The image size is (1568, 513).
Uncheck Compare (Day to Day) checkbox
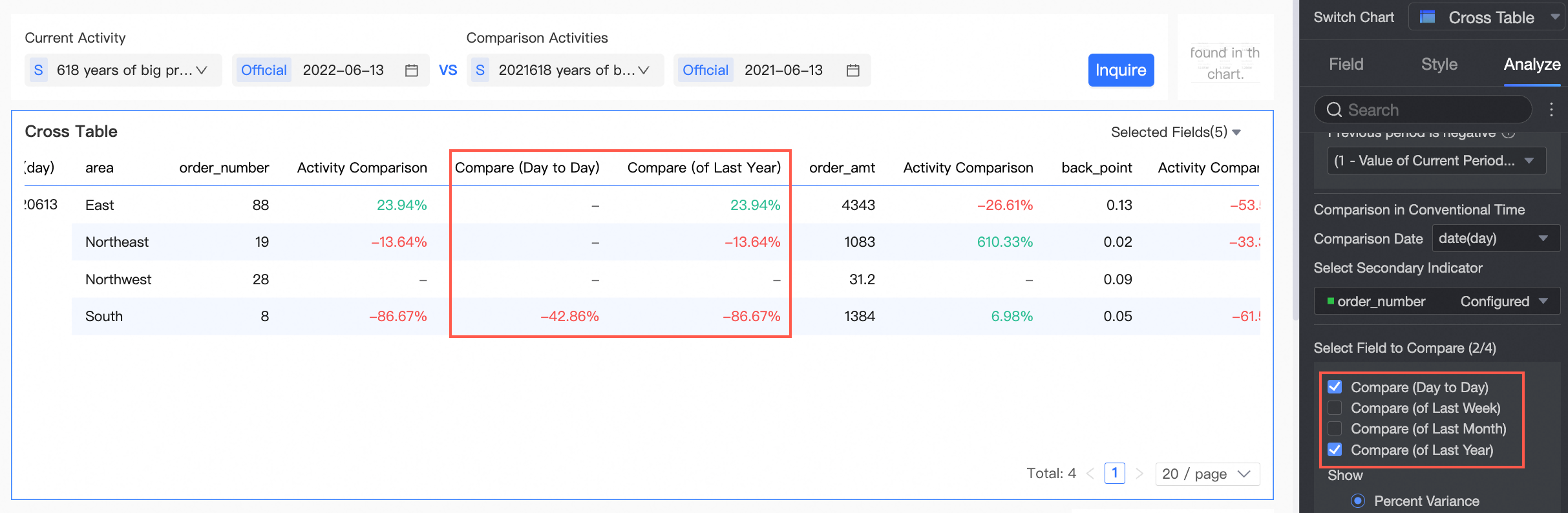click(x=1335, y=387)
